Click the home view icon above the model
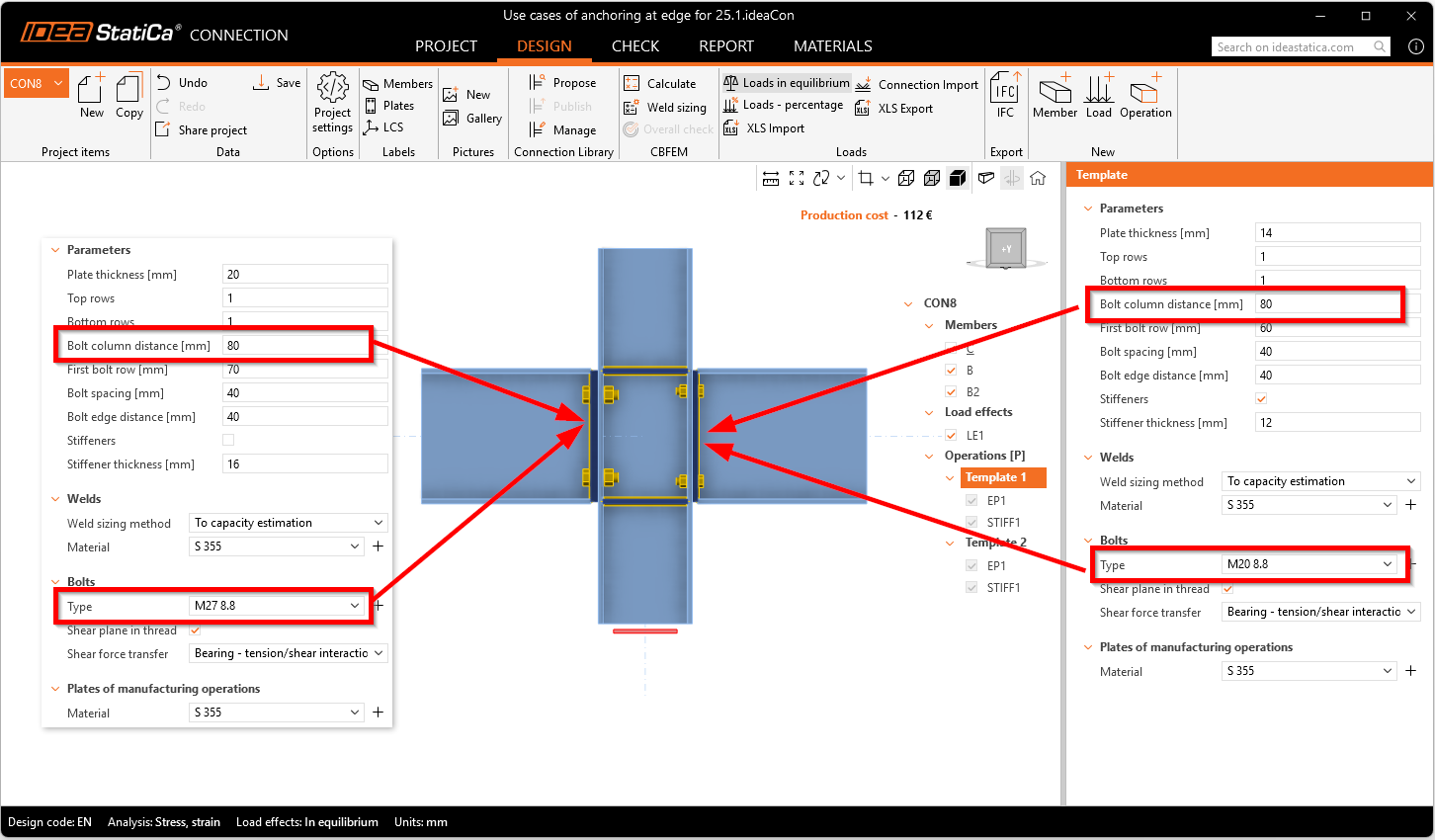The width and height of the screenshot is (1435, 840). 1038,178
